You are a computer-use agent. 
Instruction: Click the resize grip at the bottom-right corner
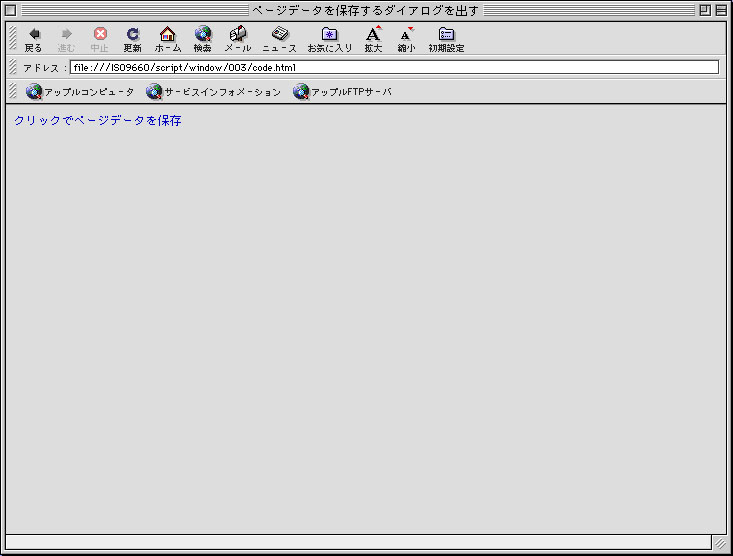pyautogui.click(x=720, y=543)
